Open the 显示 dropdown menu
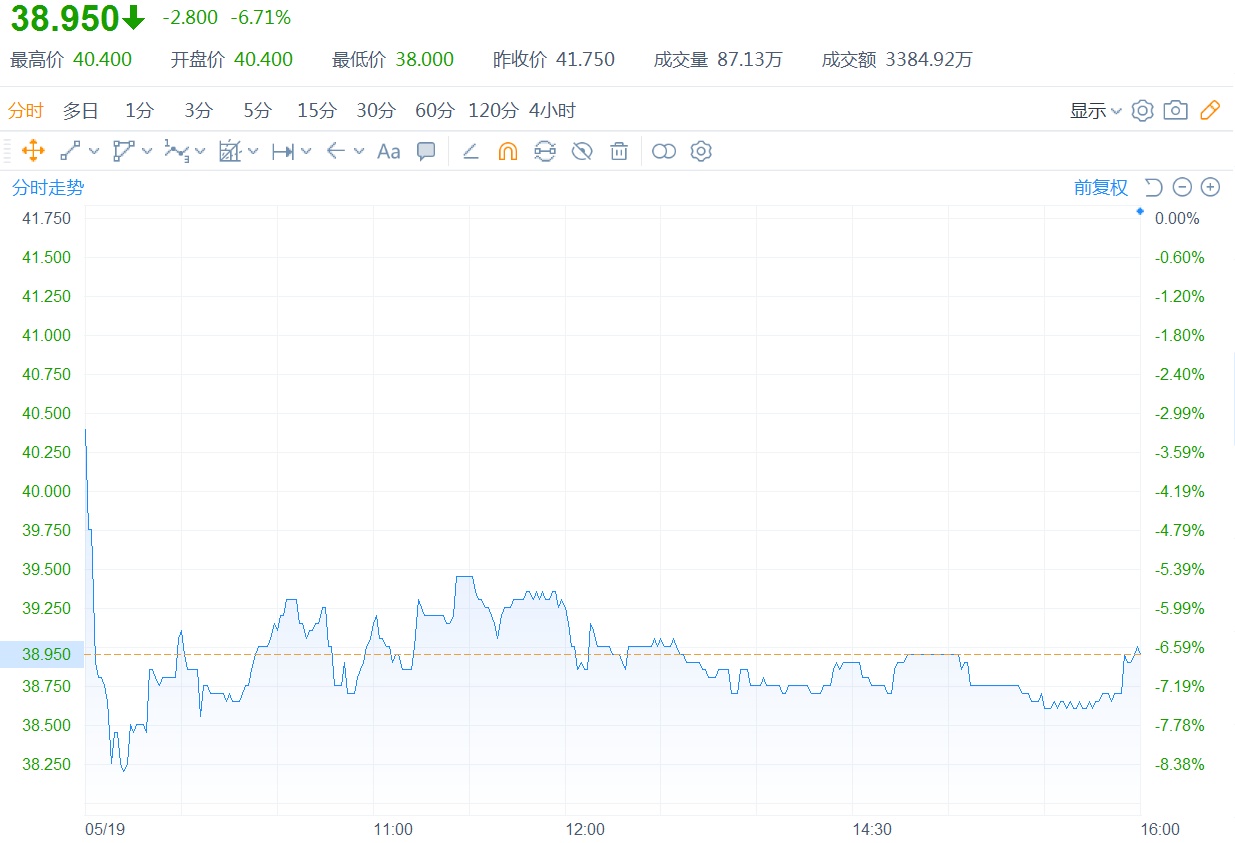1235x843 pixels. click(1095, 110)
